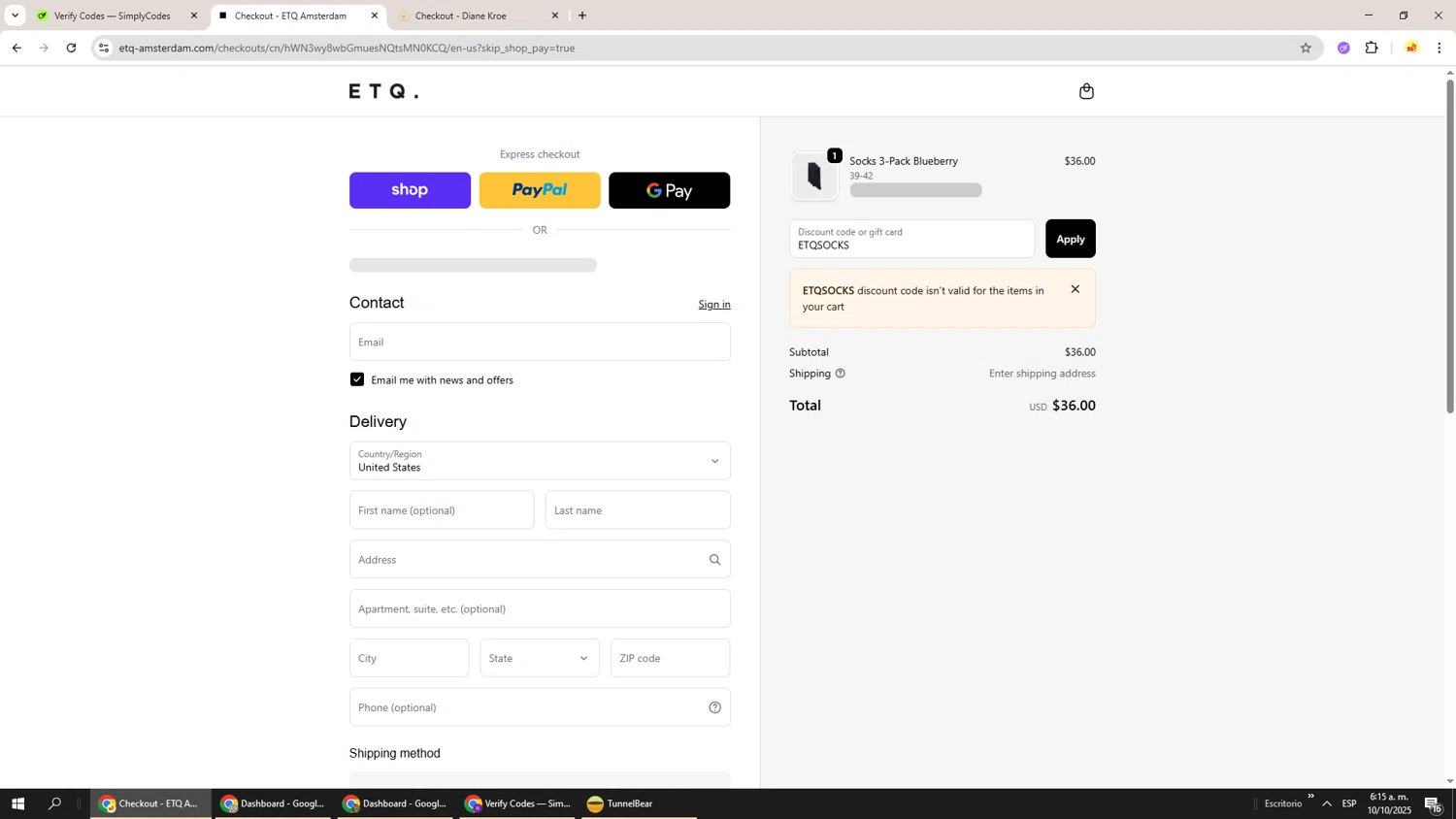
Task: Switch to Verify Codes taskbar window
Action: 518,803
